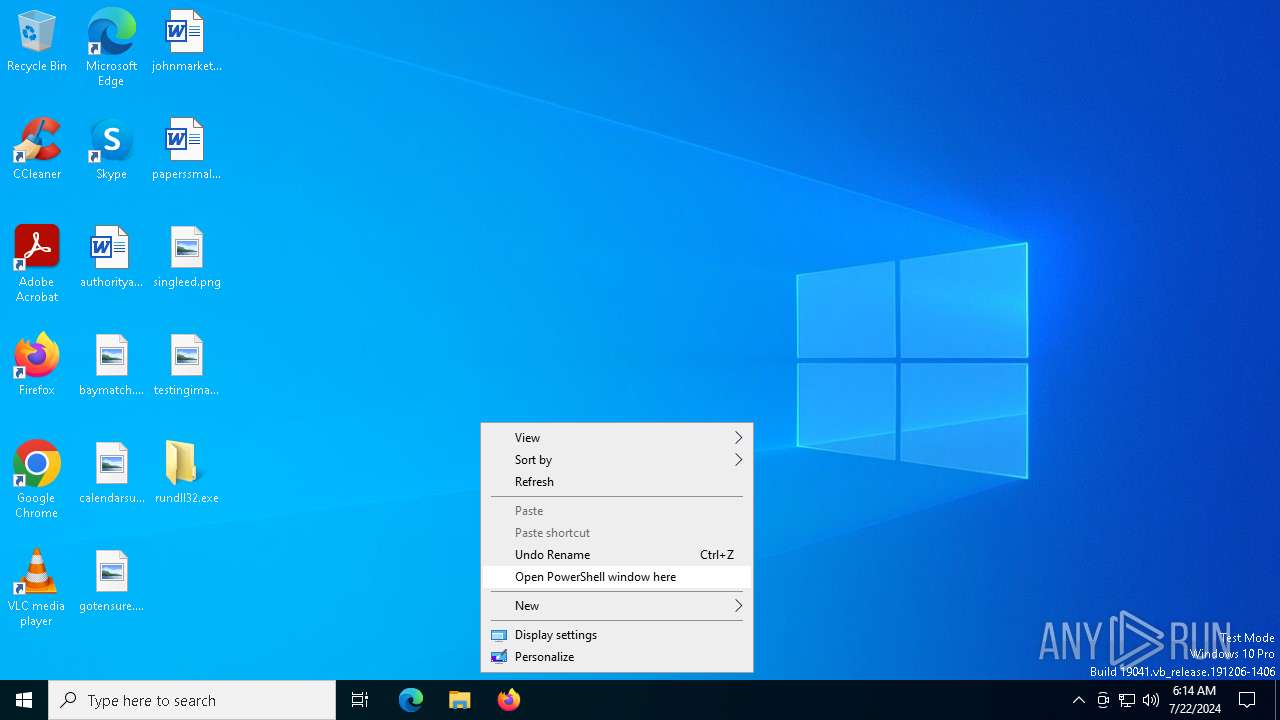Viewport: 1280px width, 720px height.
Task: Choose Undo Rename in context menu
Action: click(x=616, y=555)
